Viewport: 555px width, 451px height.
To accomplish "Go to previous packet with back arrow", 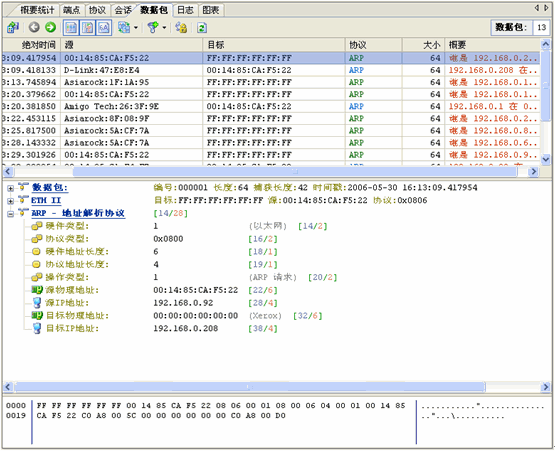I will click(x=34, y=27).
